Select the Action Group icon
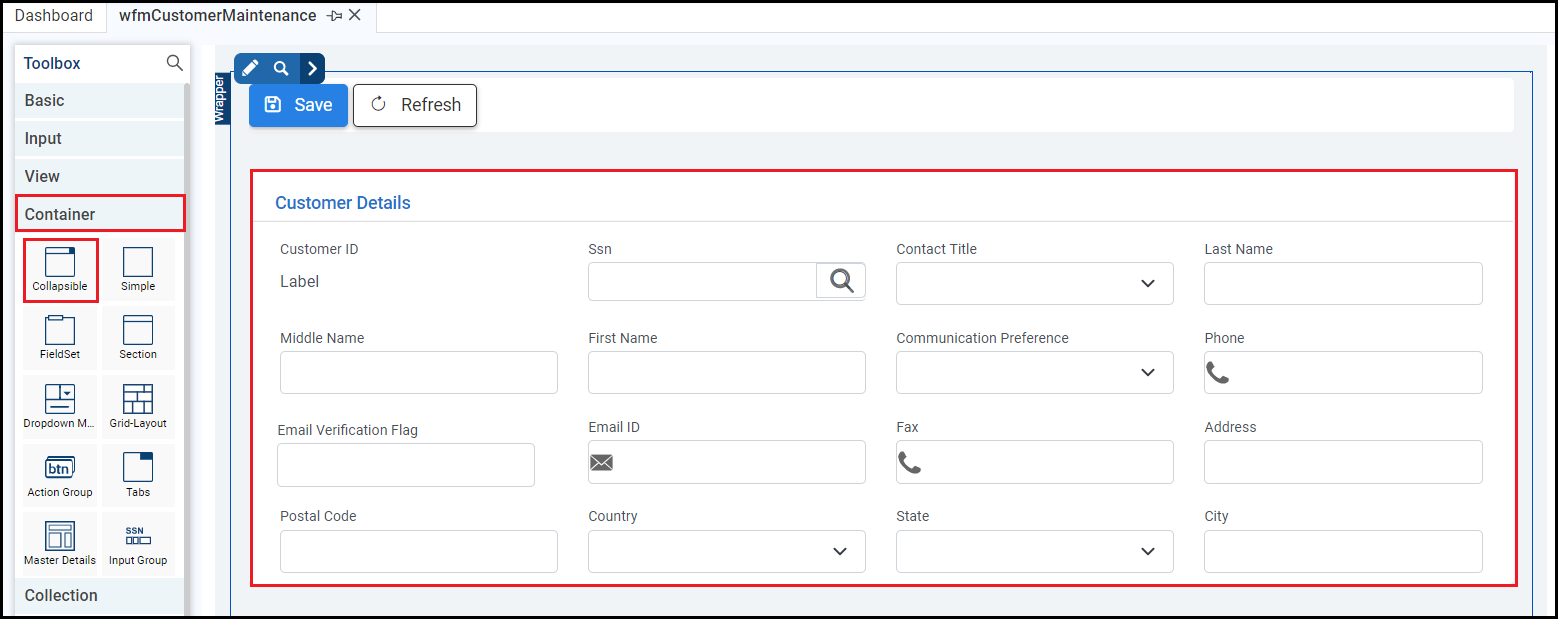The height and width of the screenshot is (619, 1558). point(60,468)
